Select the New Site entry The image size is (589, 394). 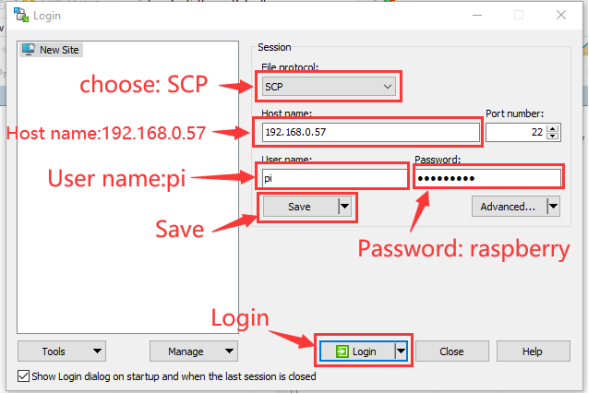click(51, 50)
